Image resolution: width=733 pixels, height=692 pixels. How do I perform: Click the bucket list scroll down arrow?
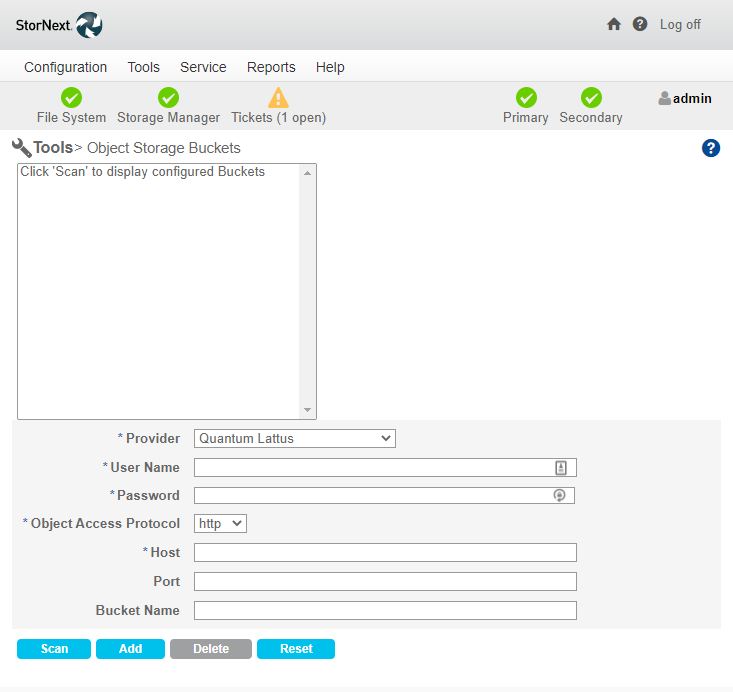tap(307, 410)
